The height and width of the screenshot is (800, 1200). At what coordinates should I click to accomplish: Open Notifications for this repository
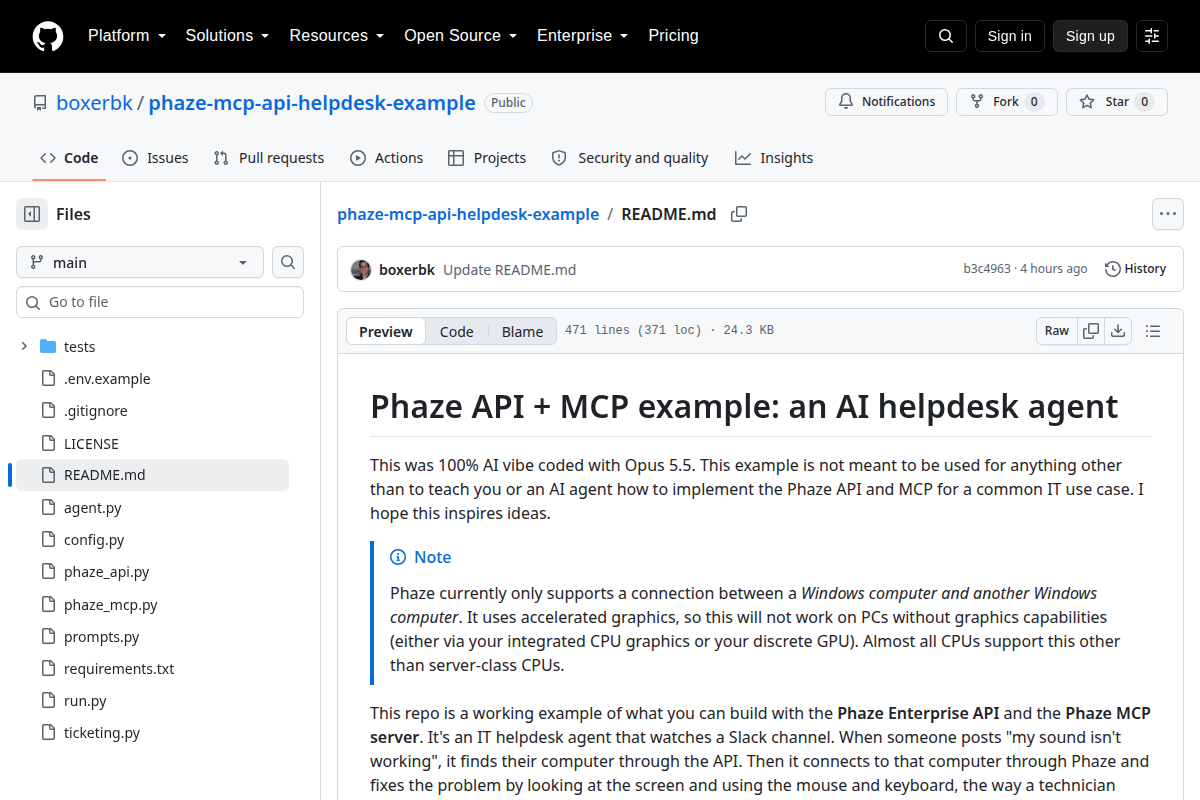[x=886, y=102]
